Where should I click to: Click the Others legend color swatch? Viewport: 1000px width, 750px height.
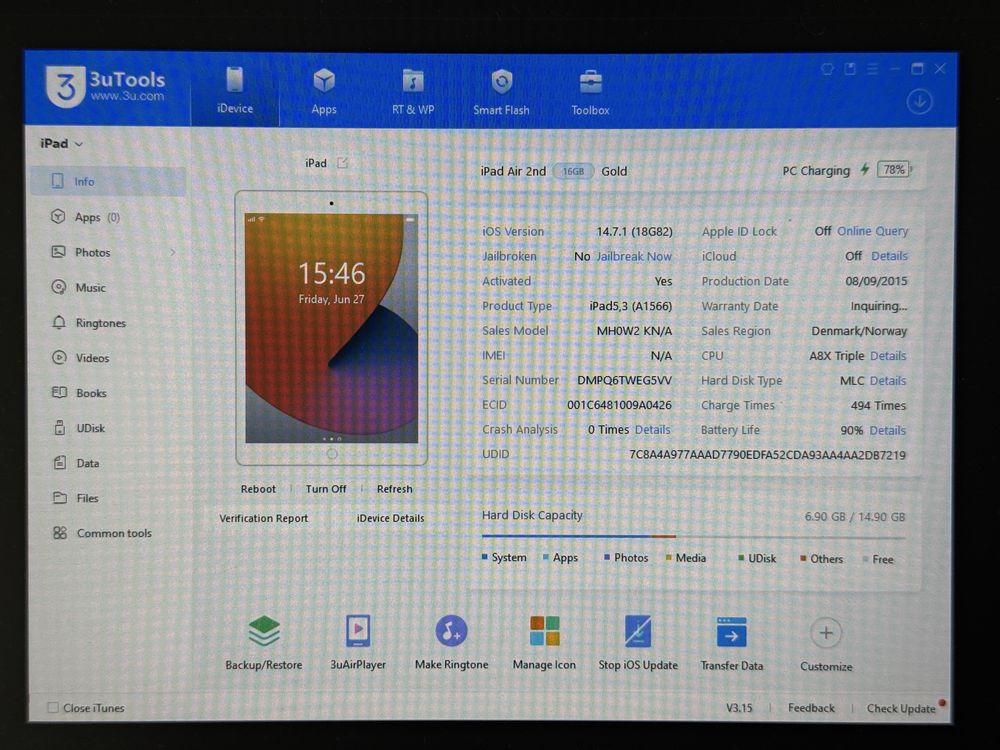(x=804, y=559)
